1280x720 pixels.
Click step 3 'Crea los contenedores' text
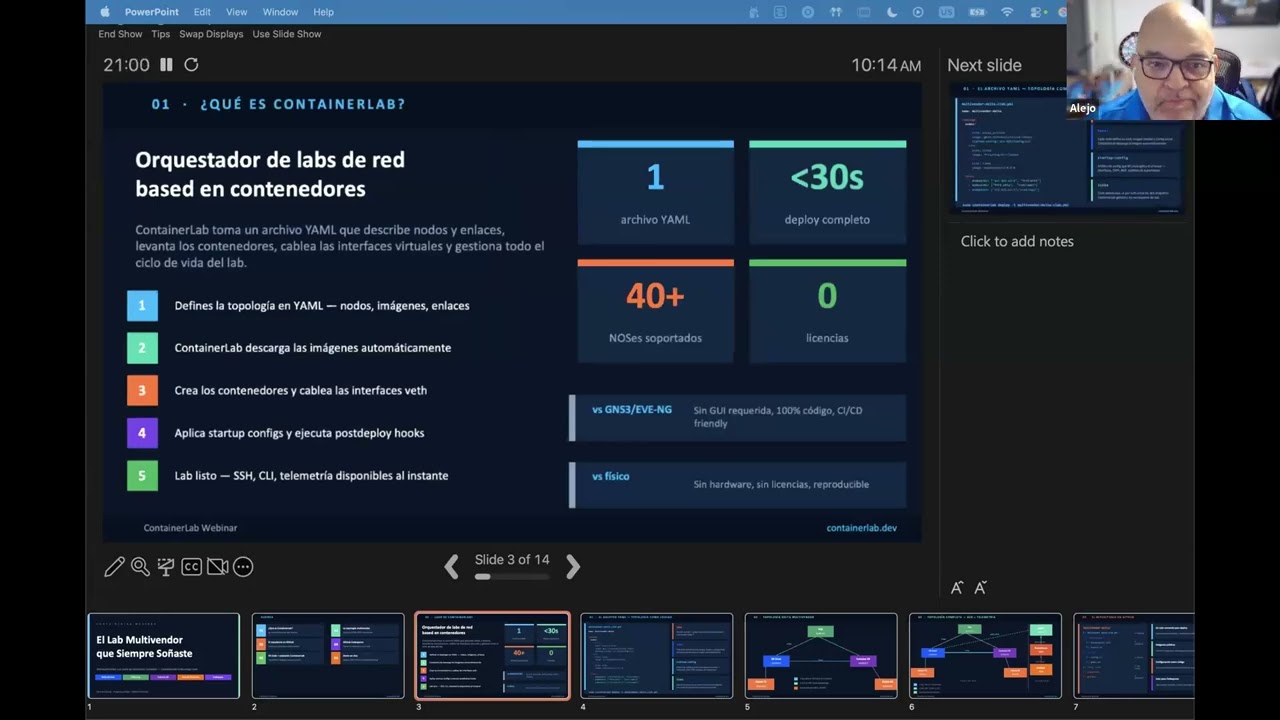click(x=301, y=391)
